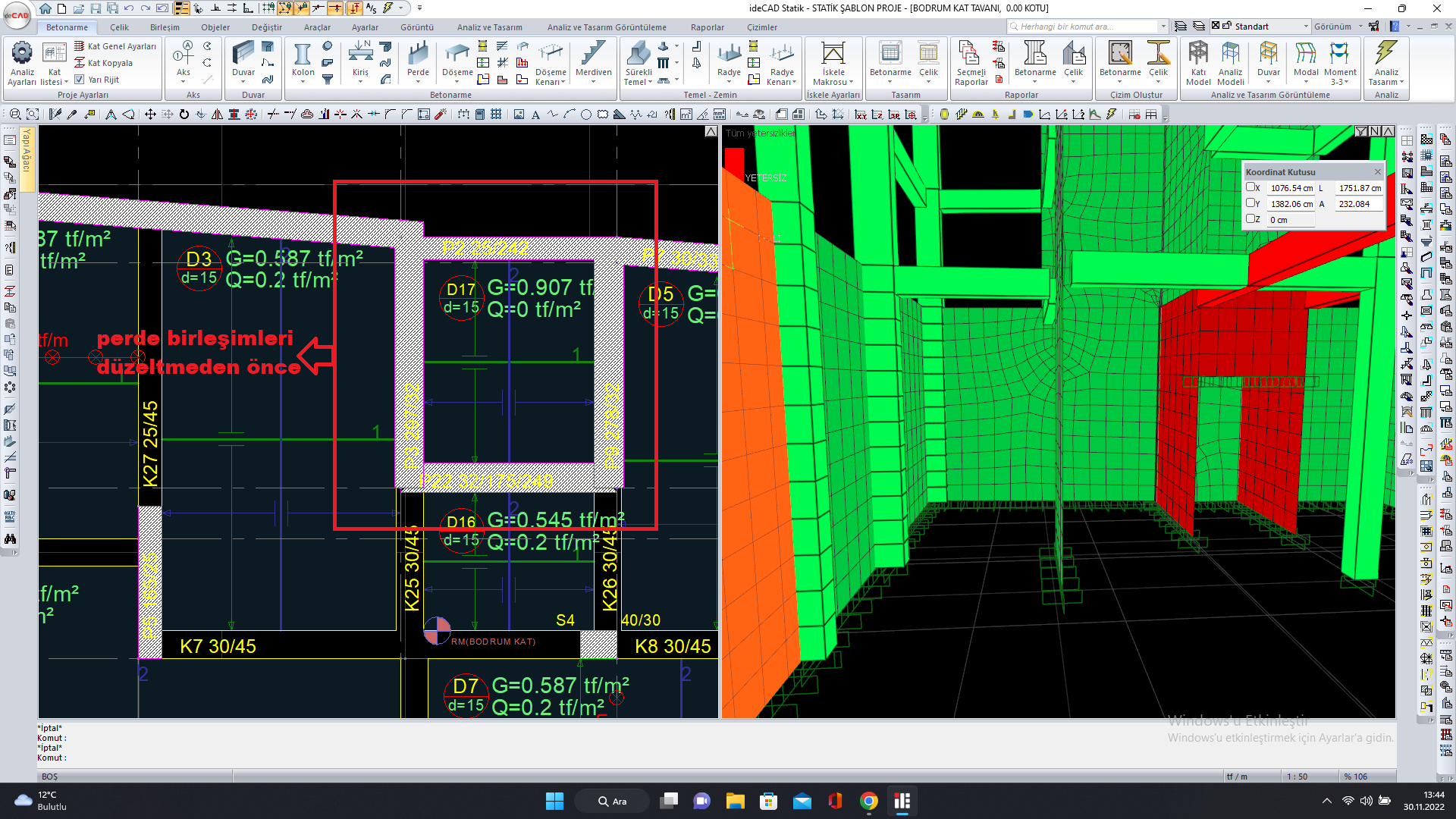Open the Modal results view

[1306, 62]
